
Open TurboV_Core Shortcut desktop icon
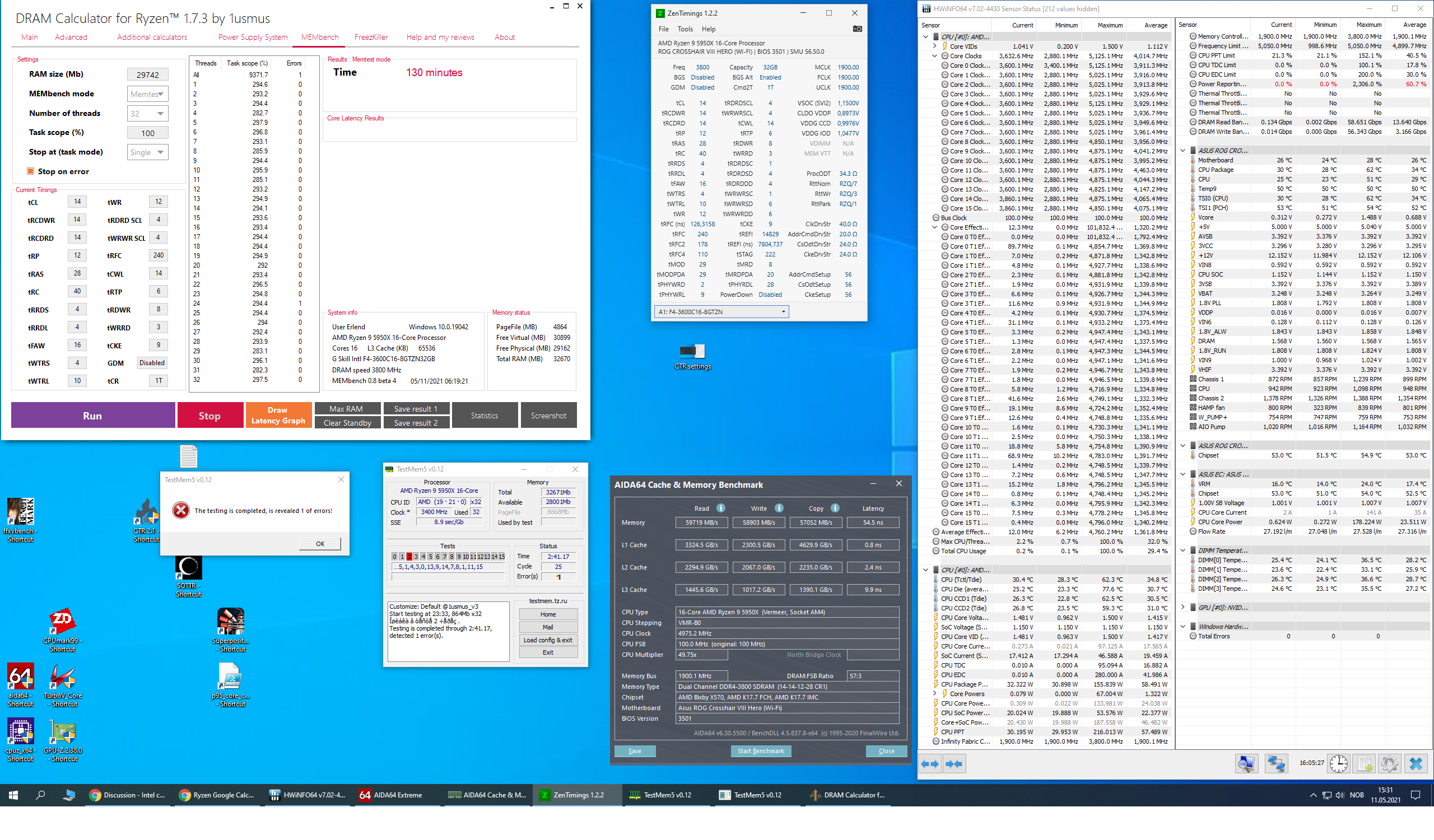(x=63, y=685)
